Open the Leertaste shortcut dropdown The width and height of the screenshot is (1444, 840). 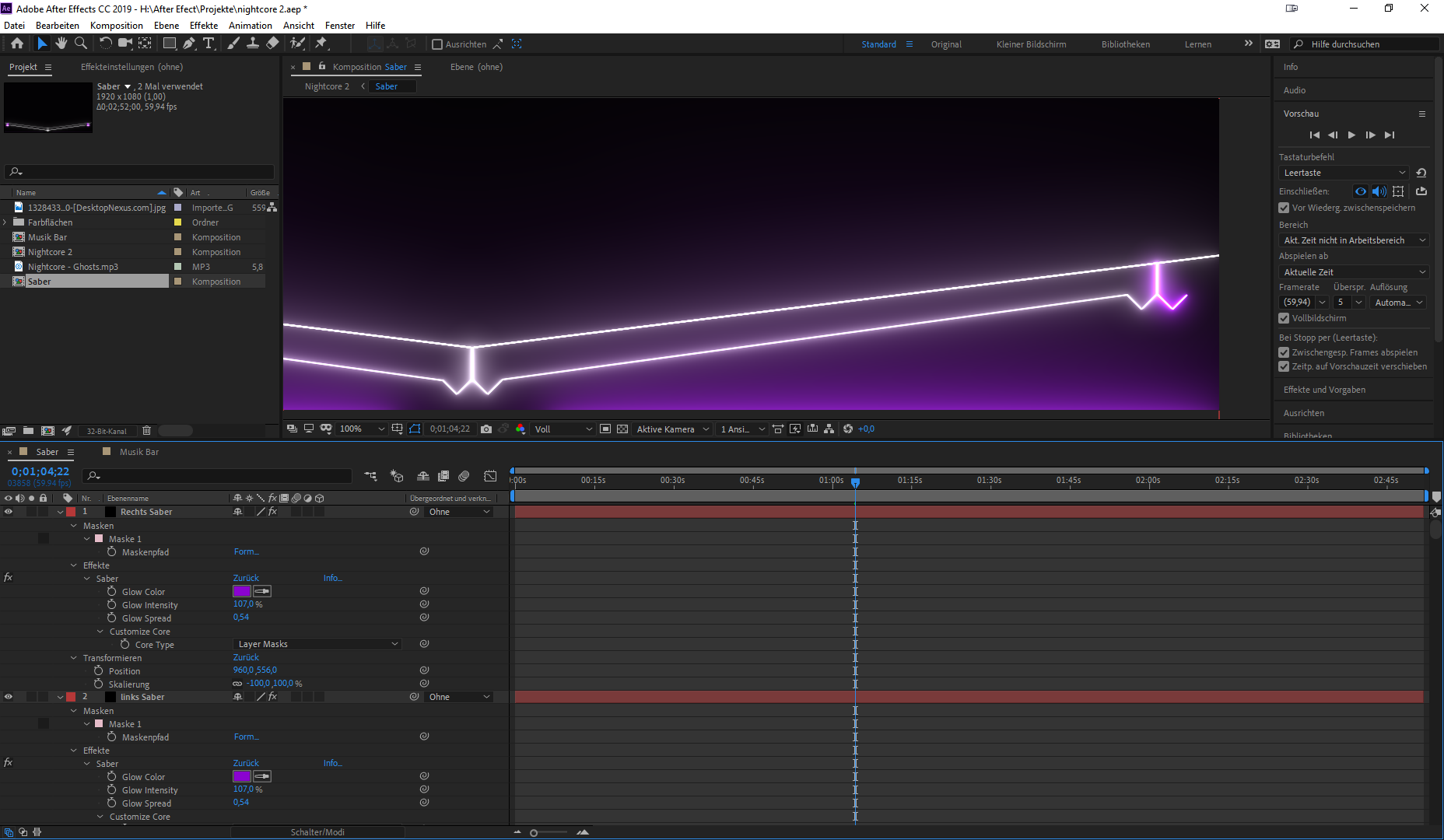point(1344,173)
